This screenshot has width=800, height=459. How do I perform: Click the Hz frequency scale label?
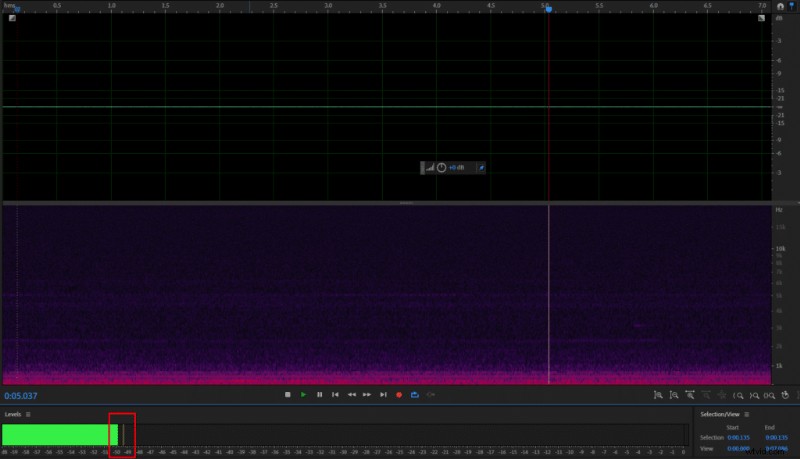click(779, 210)
